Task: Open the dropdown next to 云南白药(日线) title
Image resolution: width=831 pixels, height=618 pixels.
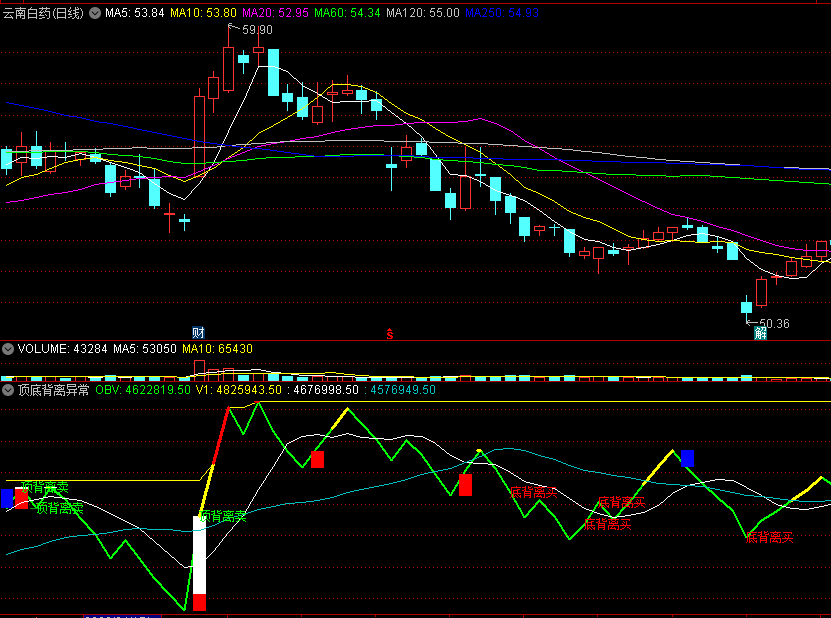Action: pos(95,13)
